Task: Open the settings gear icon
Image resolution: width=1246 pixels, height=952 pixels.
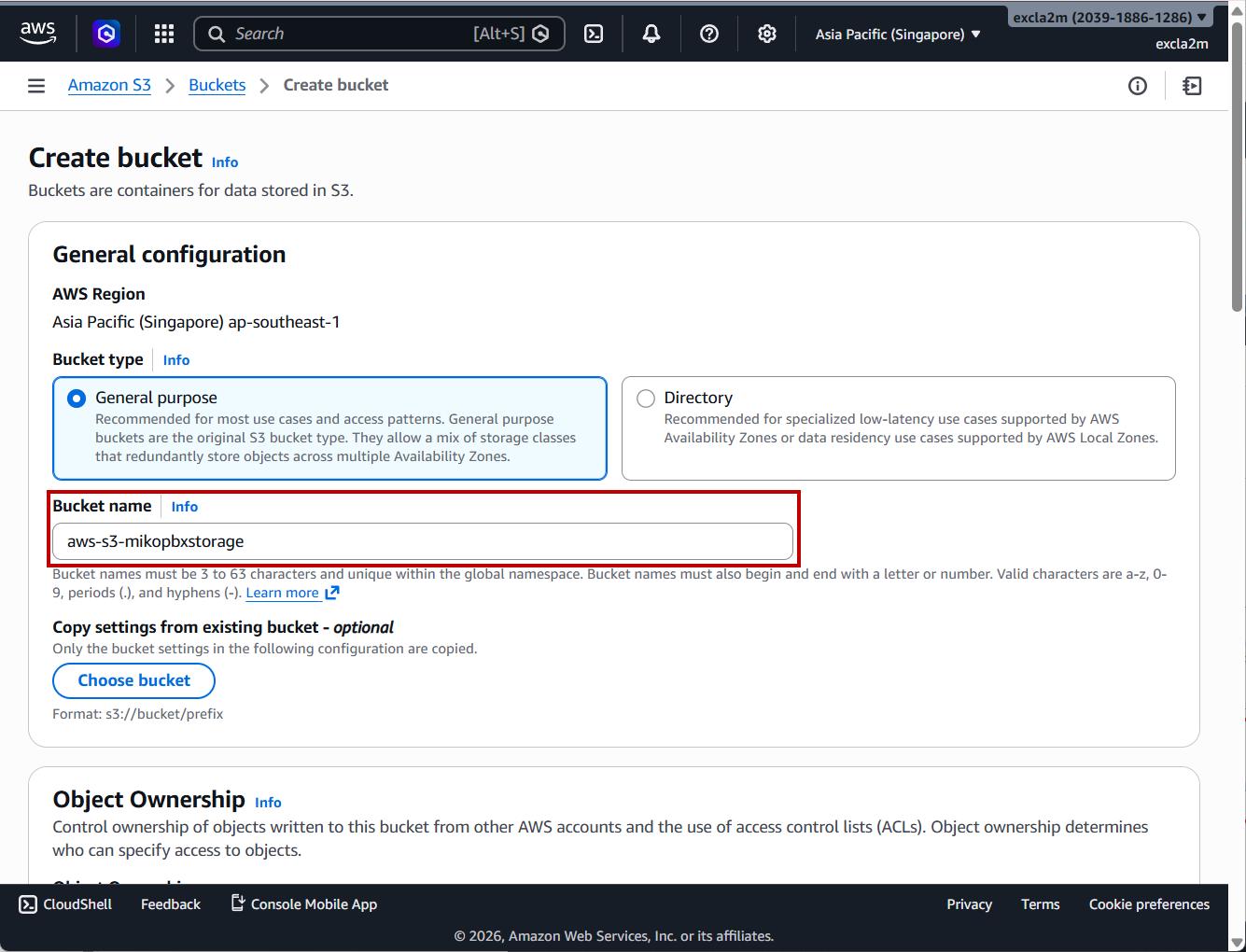Action: (x=767, y=34)
